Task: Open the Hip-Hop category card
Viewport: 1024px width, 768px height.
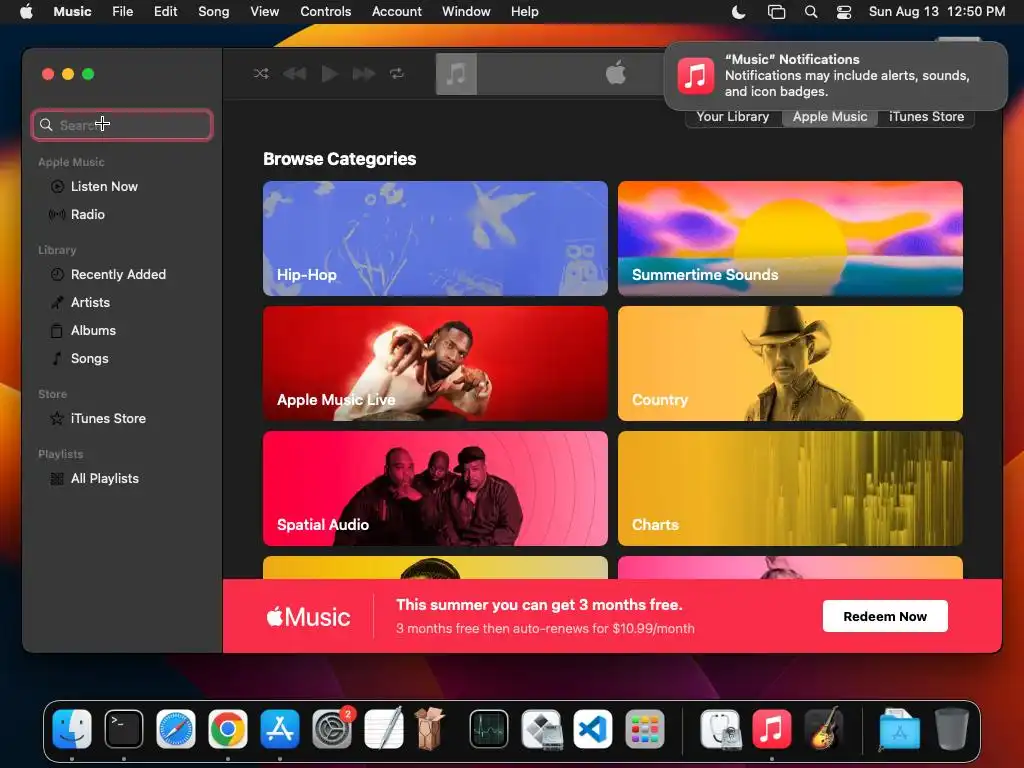Action: pyautogui.click(x=436, y=238)
